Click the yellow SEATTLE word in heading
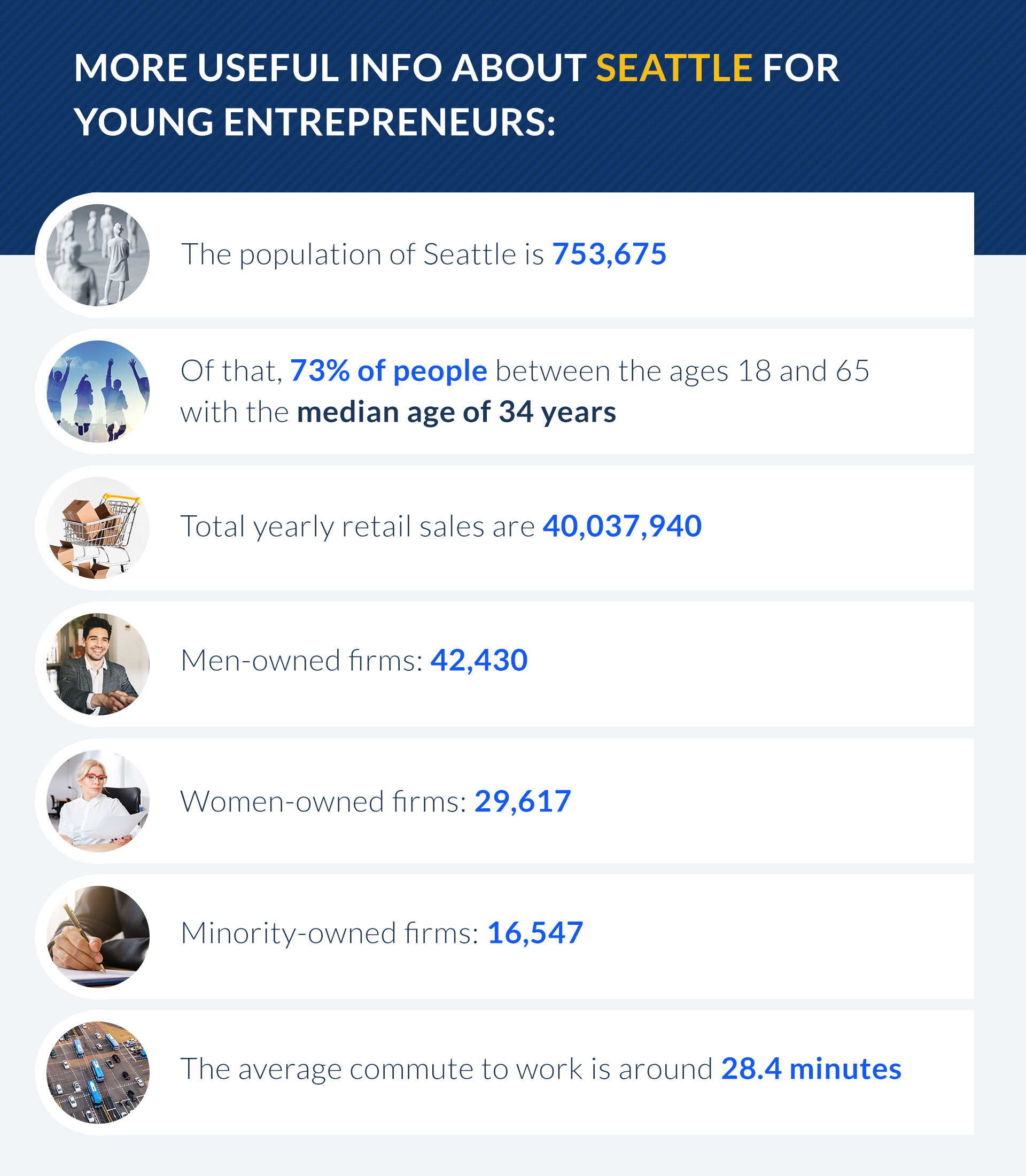Image resolution: width=1026 pixels, height=1176 pixels. click(x=674, y=68)
